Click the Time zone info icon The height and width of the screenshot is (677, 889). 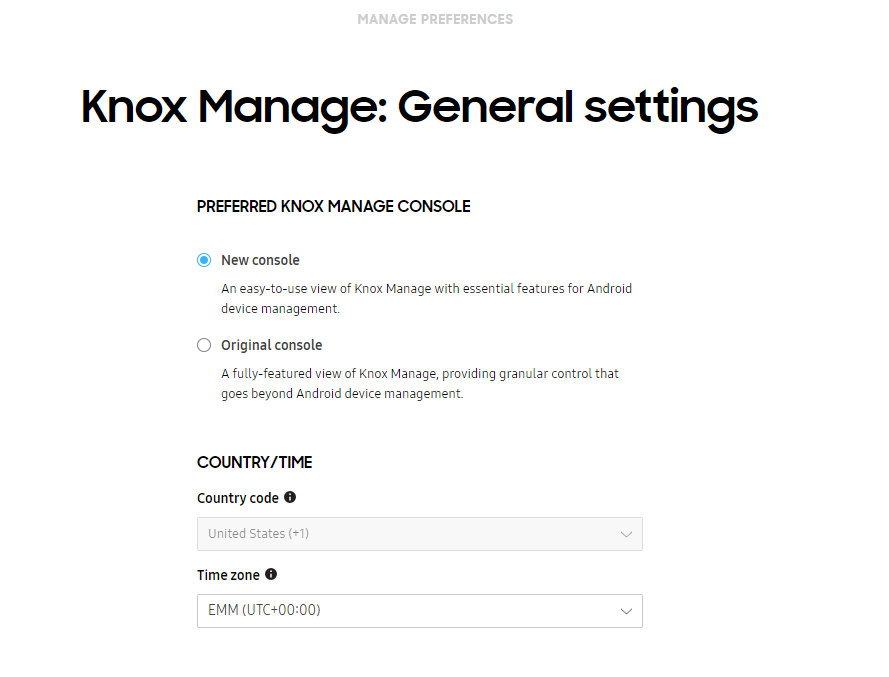(271, 575)
